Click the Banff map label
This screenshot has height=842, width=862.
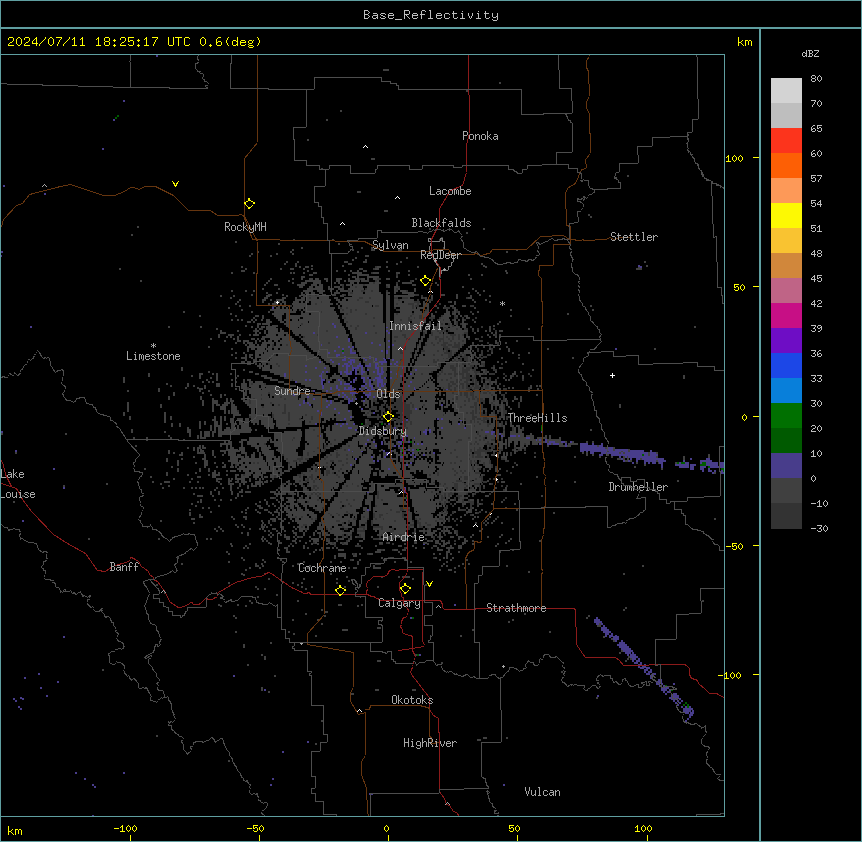click(x=124, y=567)
